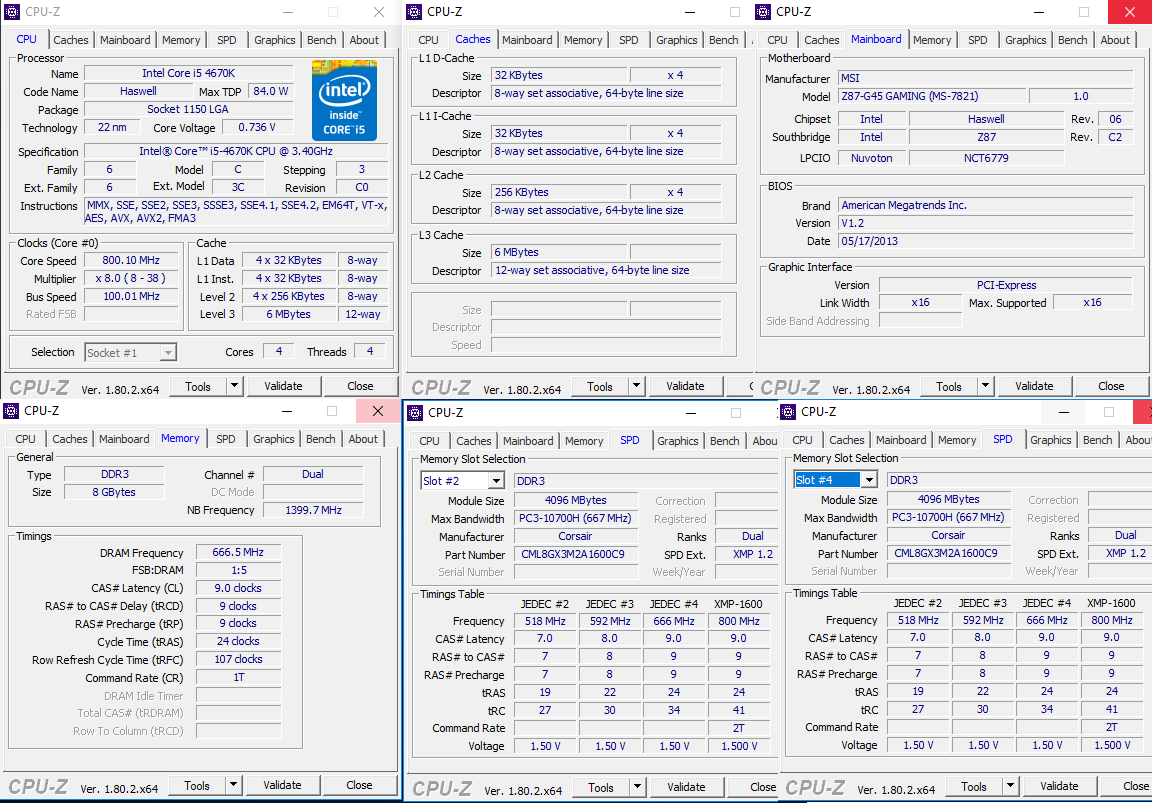Minimize the Memory CPU-Z window

point(287,411)
